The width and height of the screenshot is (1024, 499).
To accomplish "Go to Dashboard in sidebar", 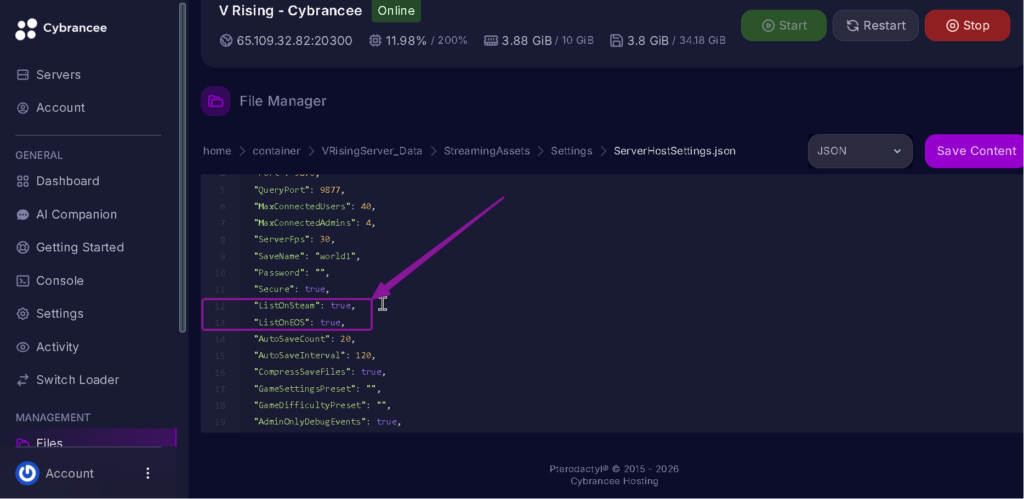I will pyautogui.click(x=68, y=181).
